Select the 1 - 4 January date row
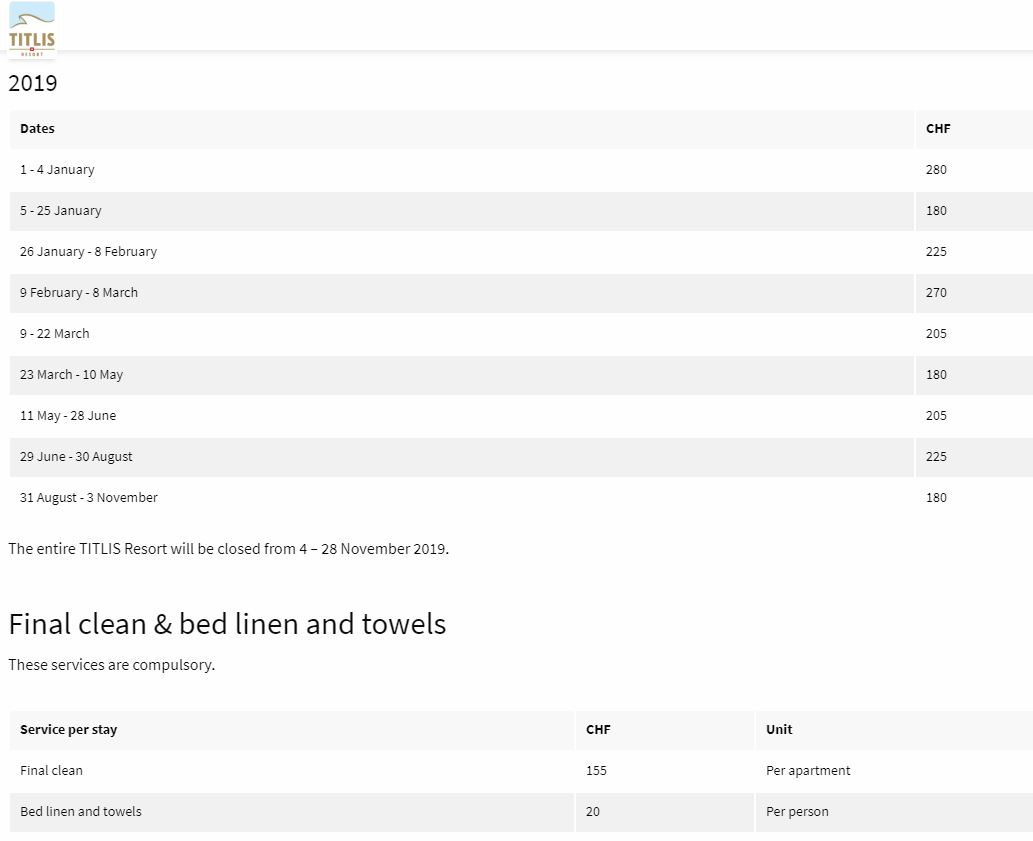This screenshot has width=1033, height=841. [x=57, y=170]
